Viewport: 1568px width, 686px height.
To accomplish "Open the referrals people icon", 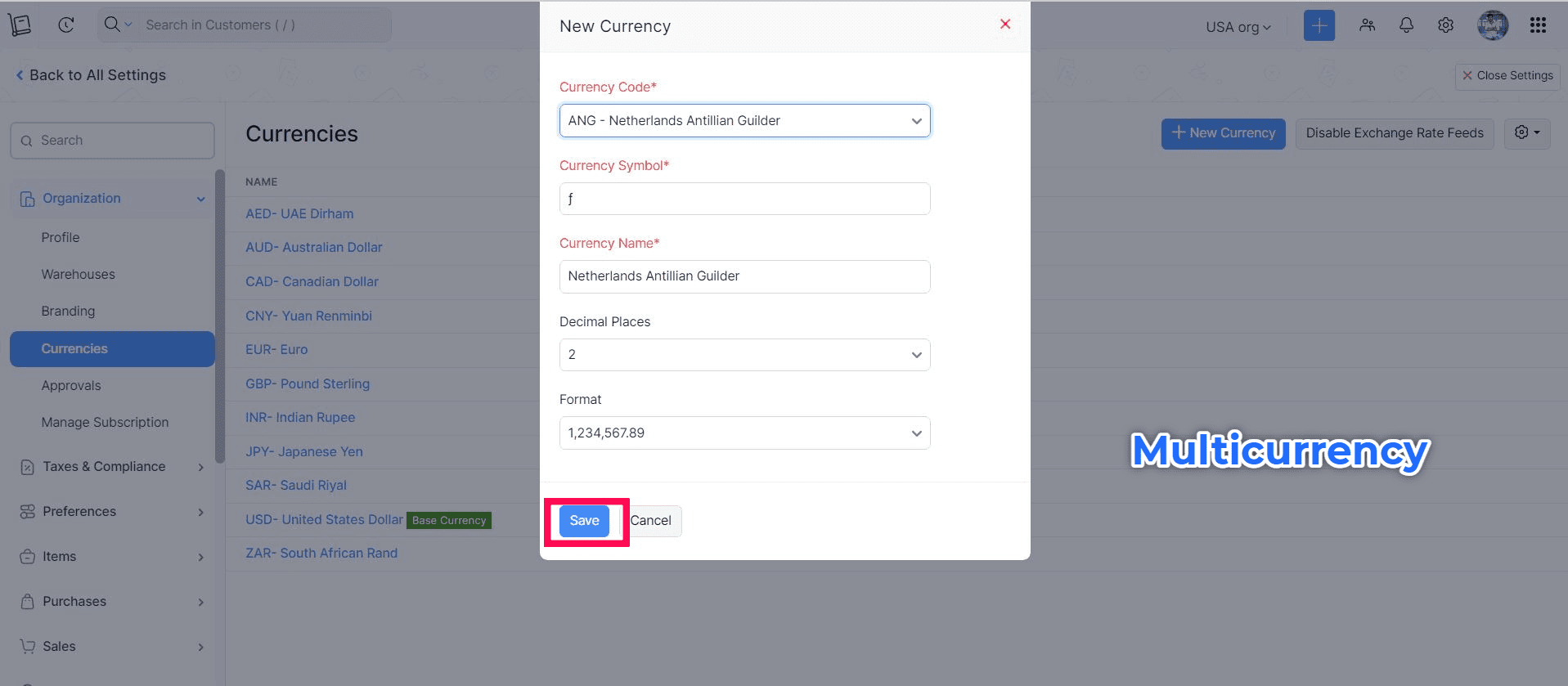I will tap(1367, 25).
